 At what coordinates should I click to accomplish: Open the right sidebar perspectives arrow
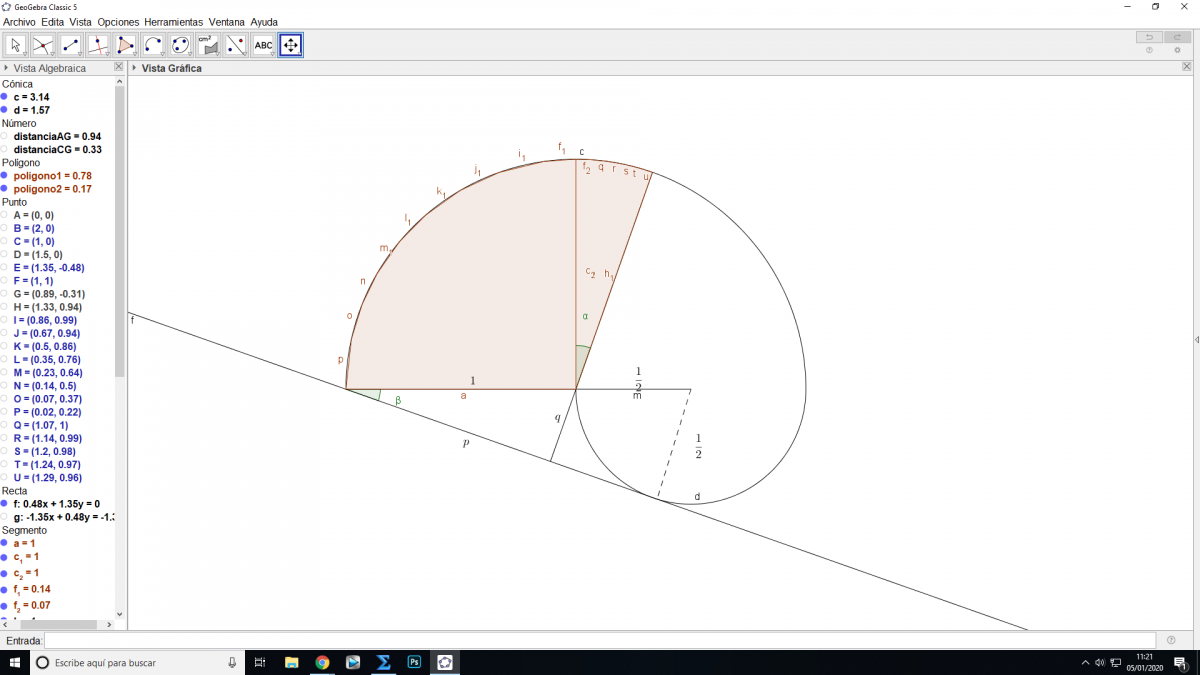[1196, 340]
